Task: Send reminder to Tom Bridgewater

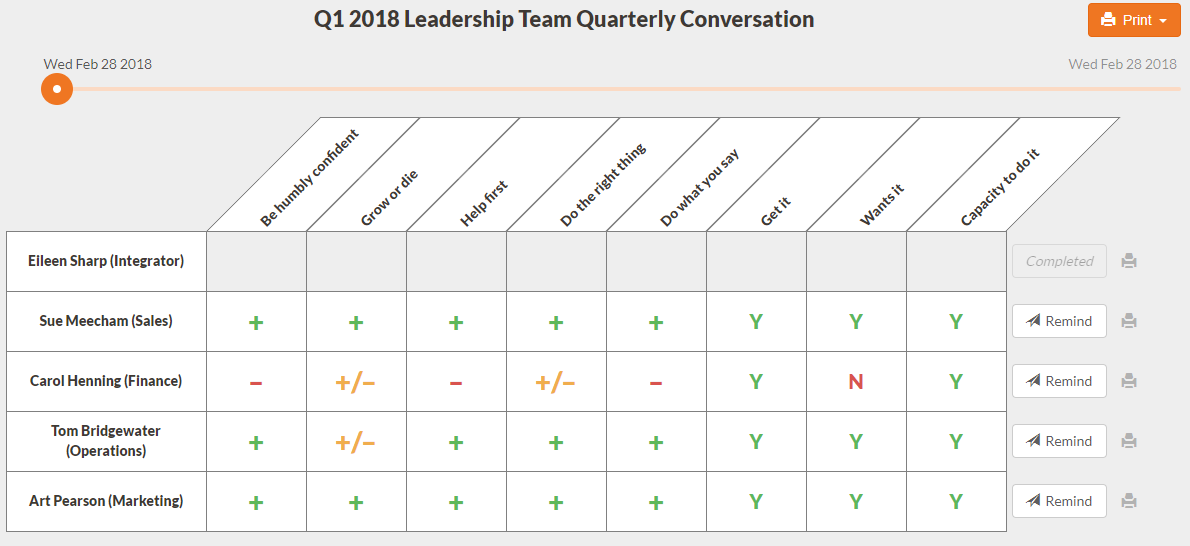Action: pos(1059,441)
